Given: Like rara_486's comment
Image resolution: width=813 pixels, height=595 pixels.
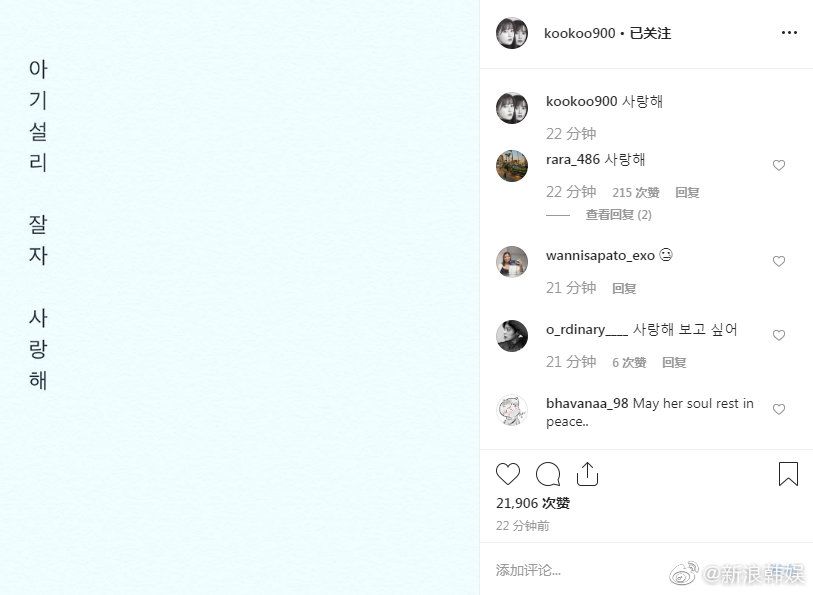Looking at the screenshot, I should [x=779, y=165].
